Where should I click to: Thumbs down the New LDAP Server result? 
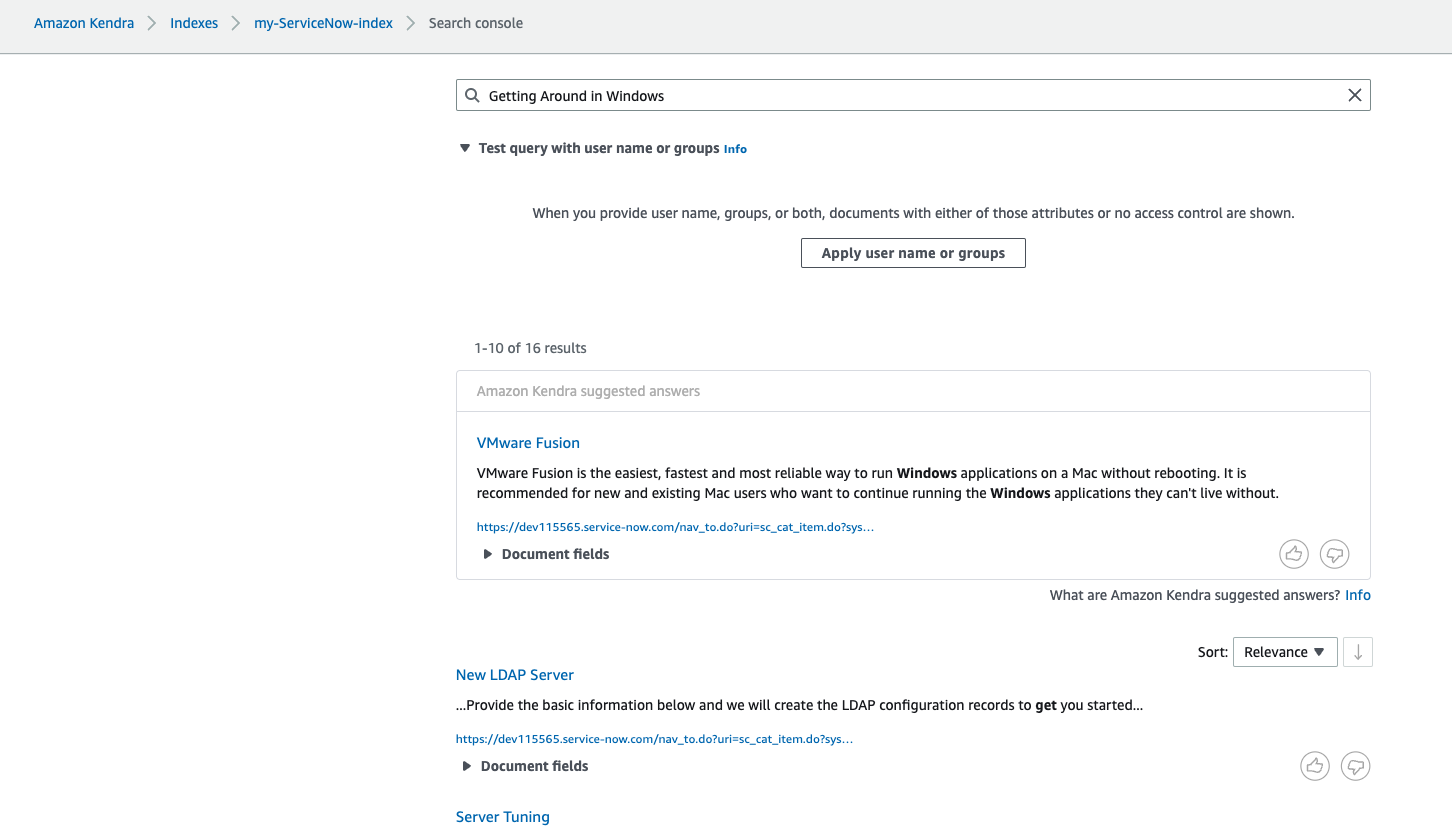tap(1356, 766)
